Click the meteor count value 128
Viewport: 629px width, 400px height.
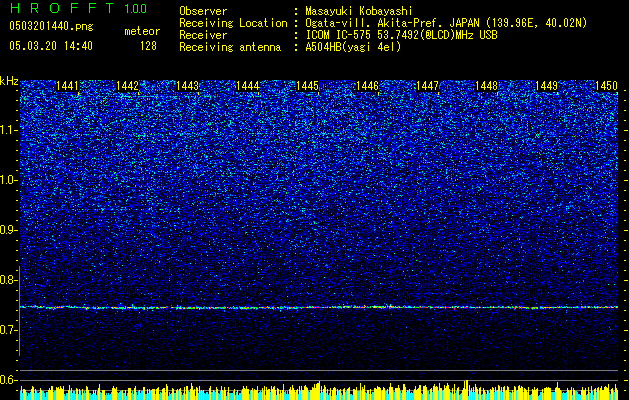[x=148, y=46]
